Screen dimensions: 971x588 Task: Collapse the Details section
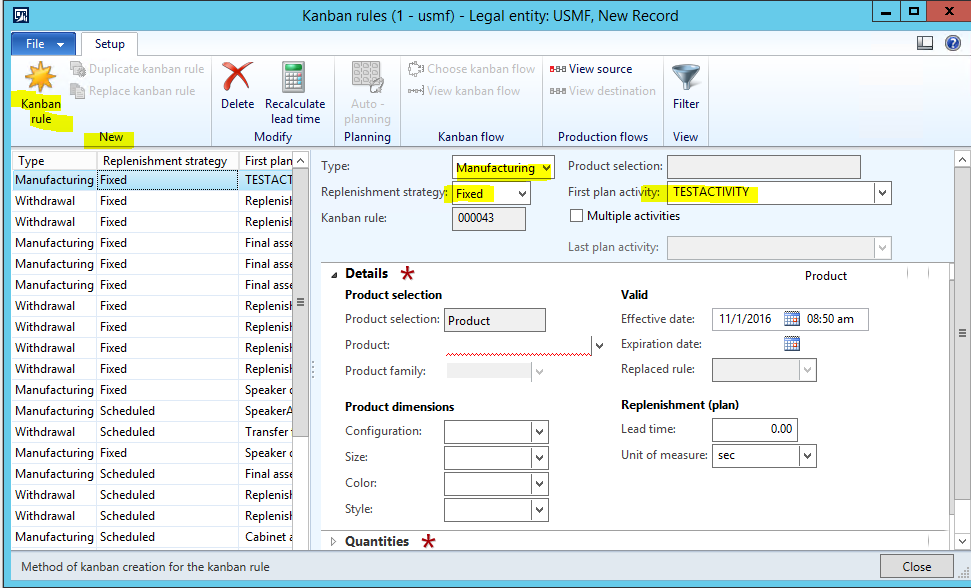[331, 274]
